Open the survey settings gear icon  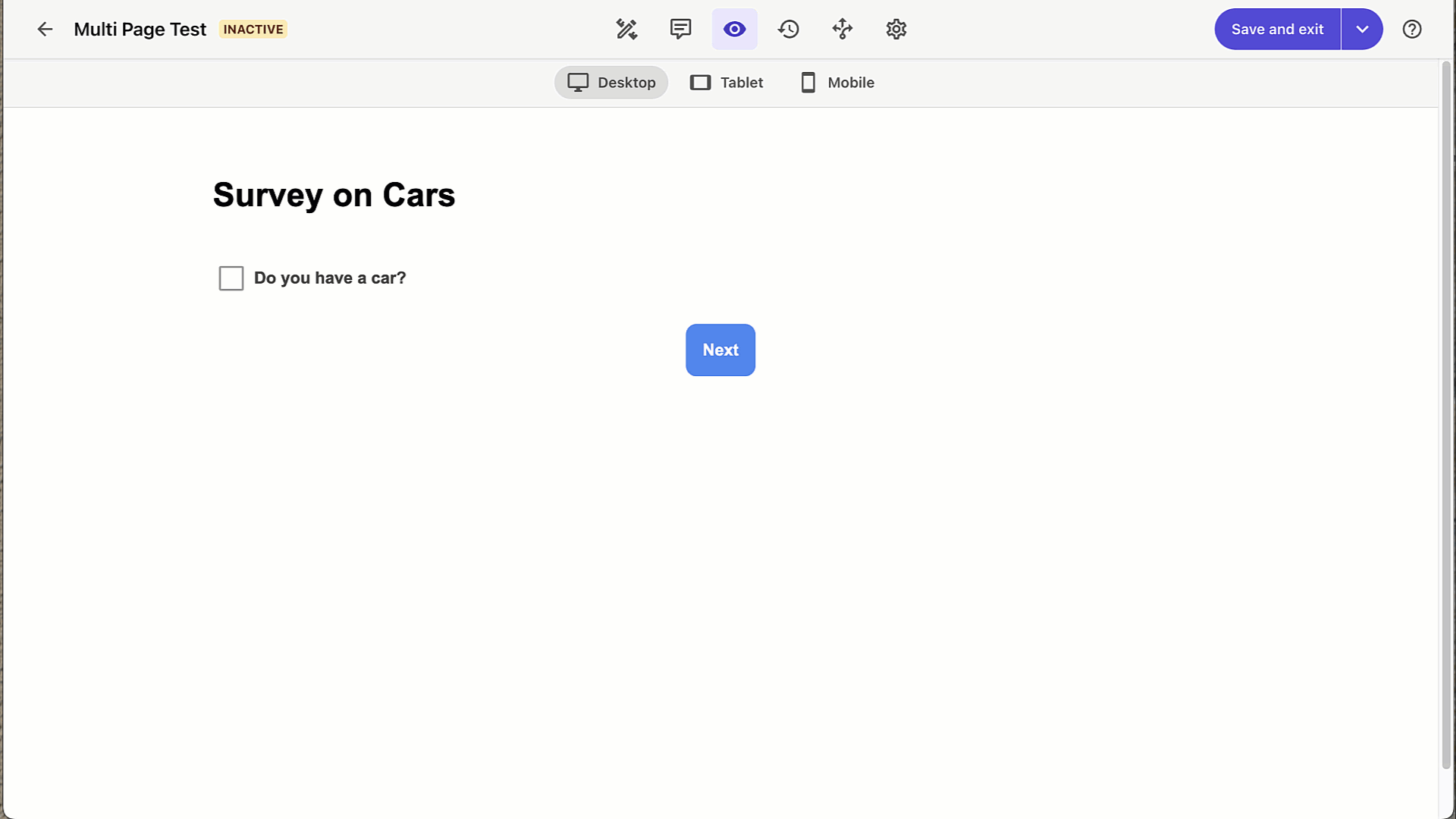pyautogui.click(x=896, y=29)
